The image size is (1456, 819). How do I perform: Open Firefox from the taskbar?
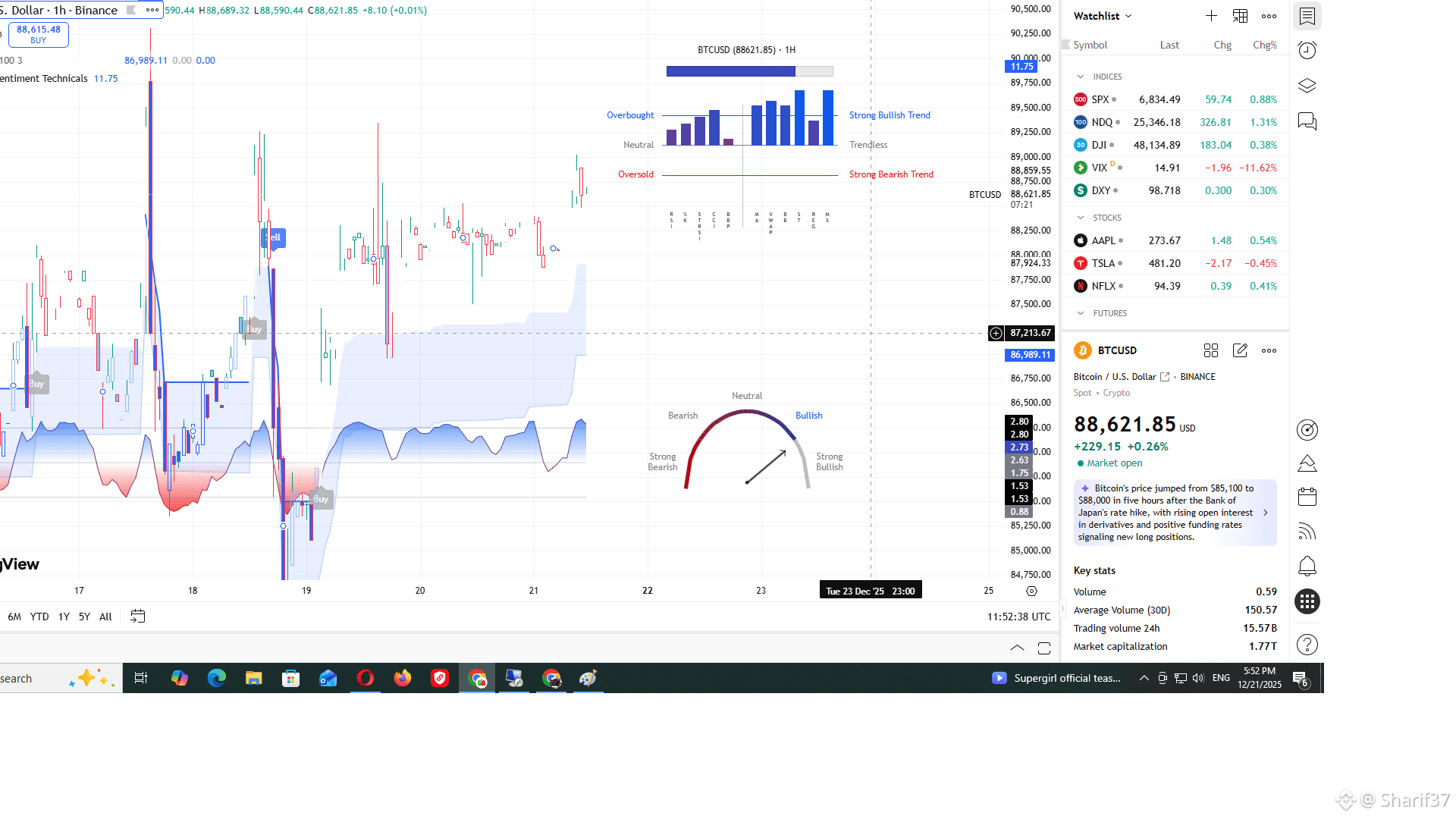click(x=402, y=678)
